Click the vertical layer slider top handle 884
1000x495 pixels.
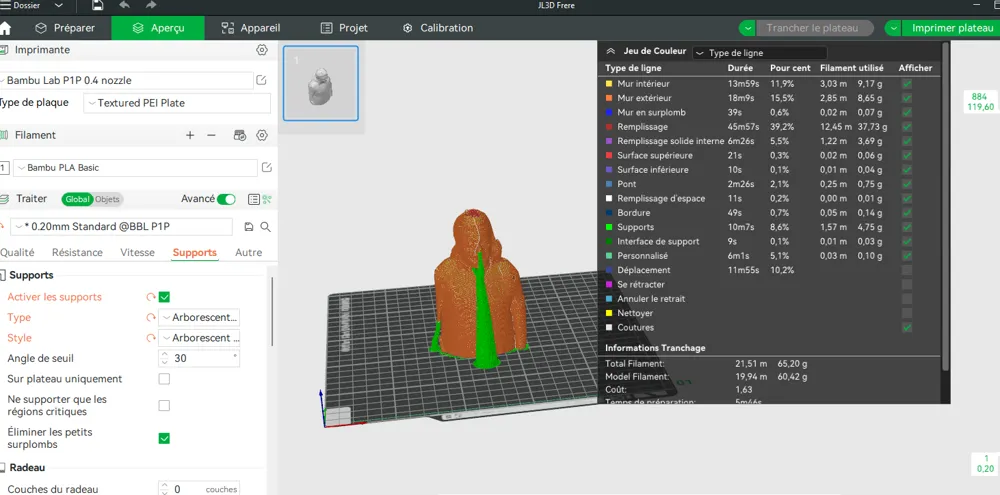click(x=980, y=102)
